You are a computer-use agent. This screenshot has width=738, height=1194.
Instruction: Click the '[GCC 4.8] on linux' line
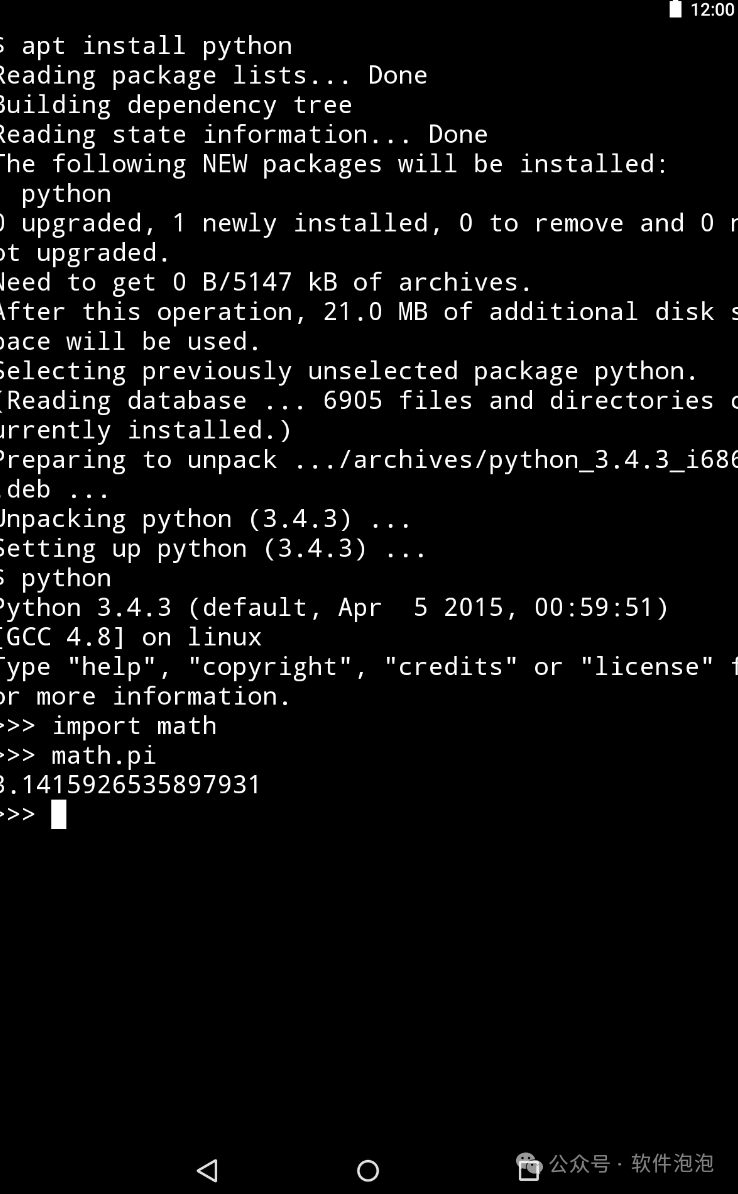pyautogui.click(x=130, y=637)
